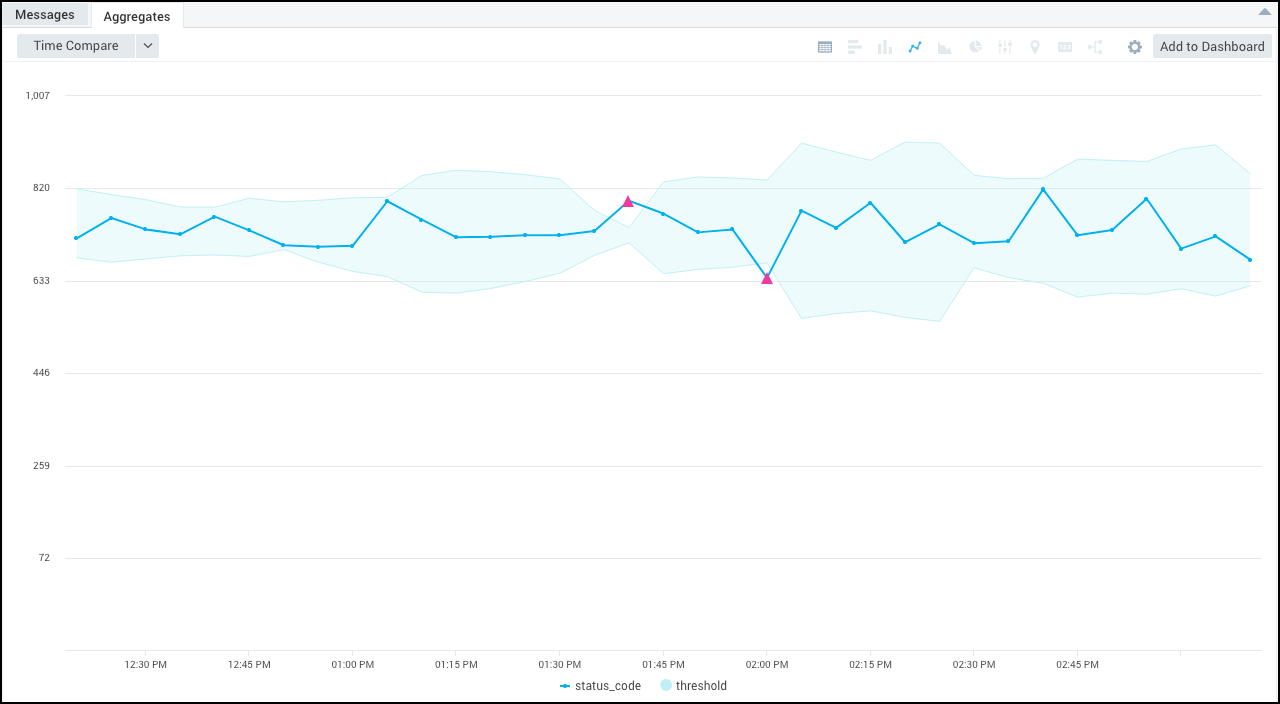
Task: Choose the Sankey flow diagram icon
Action: click(1095, 47)
